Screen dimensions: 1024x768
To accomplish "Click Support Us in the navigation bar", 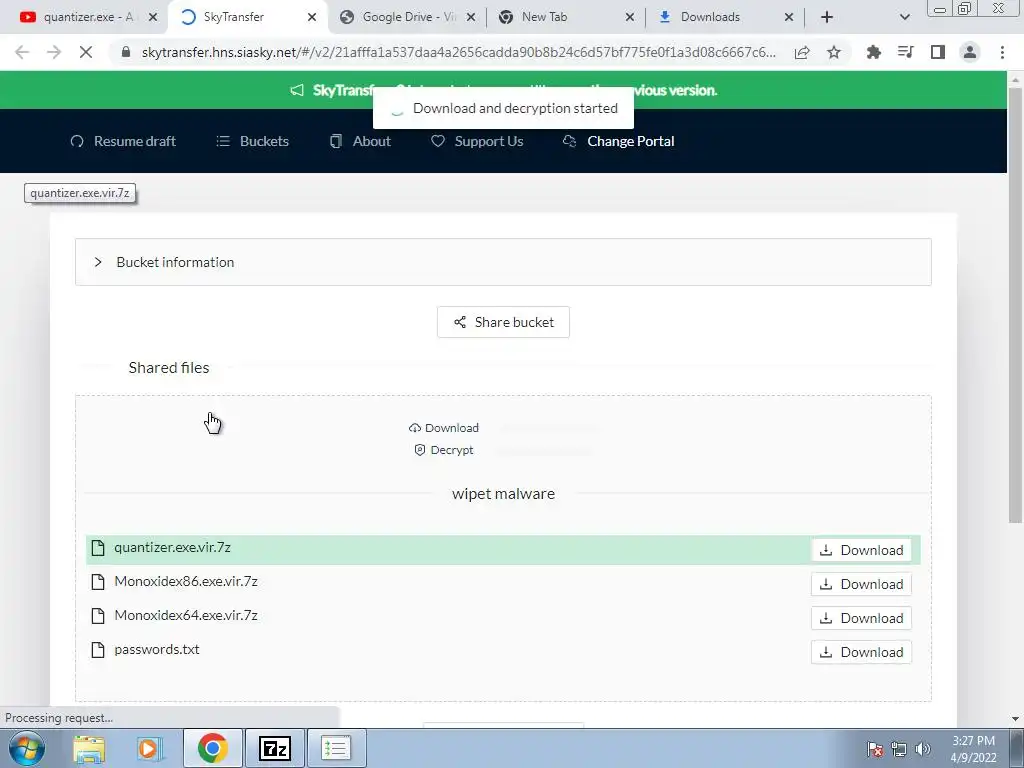I will point(477,141).
